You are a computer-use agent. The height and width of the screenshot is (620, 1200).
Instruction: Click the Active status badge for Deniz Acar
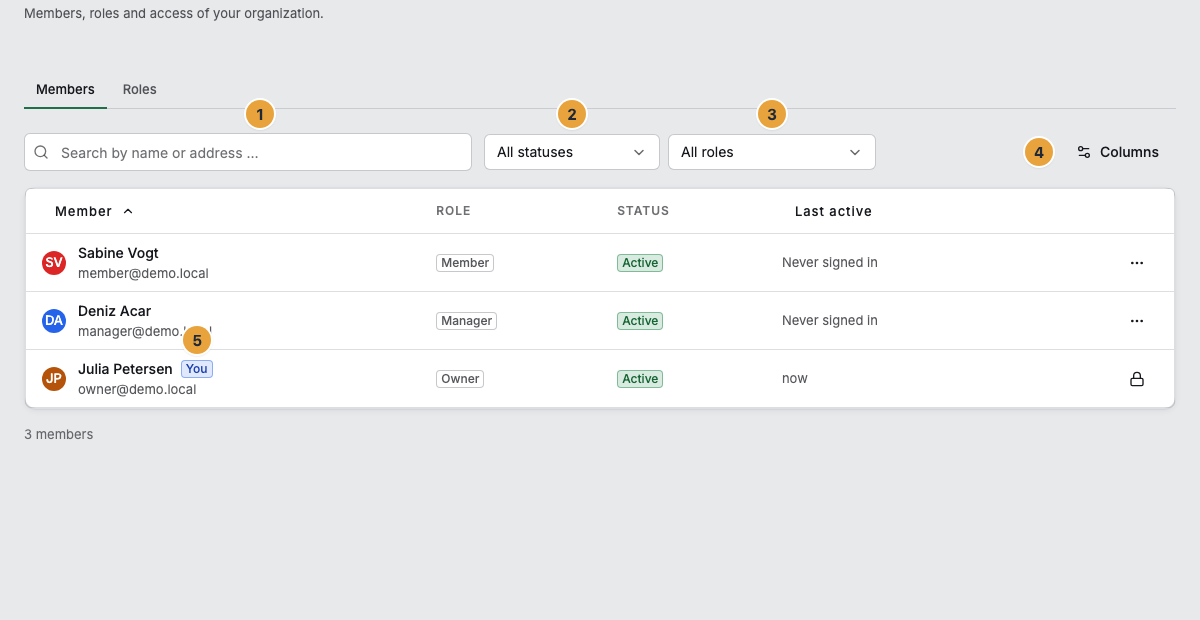640,321
